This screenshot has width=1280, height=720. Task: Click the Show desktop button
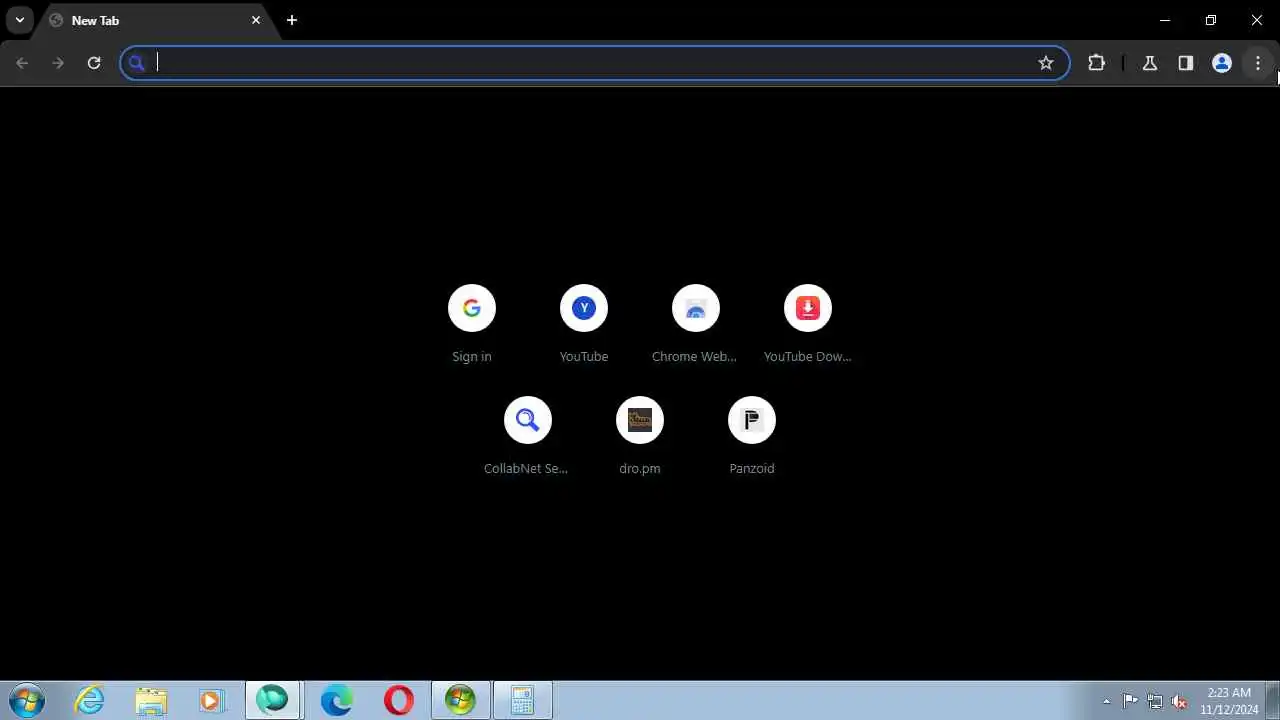1273,700
